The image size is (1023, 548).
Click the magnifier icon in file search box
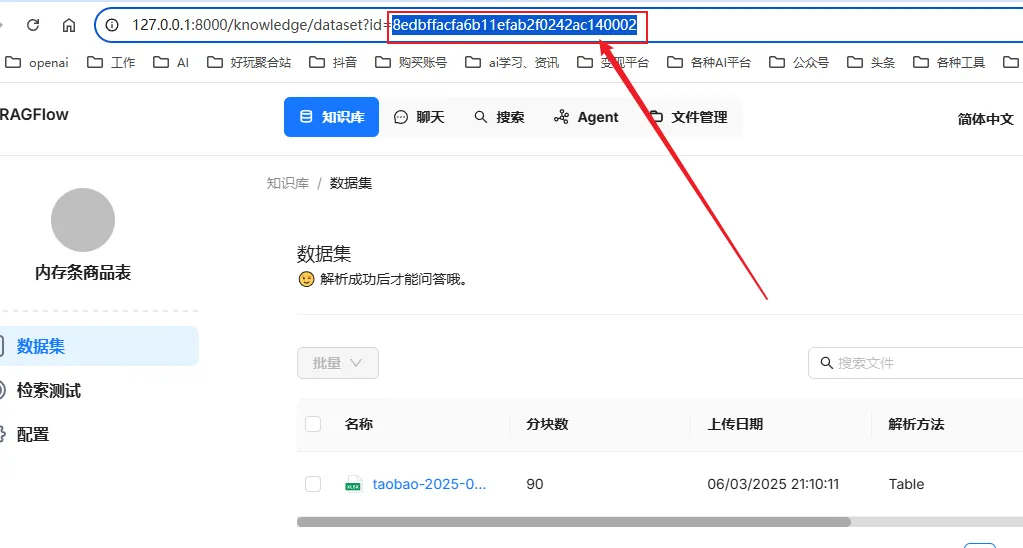[826, 363]
